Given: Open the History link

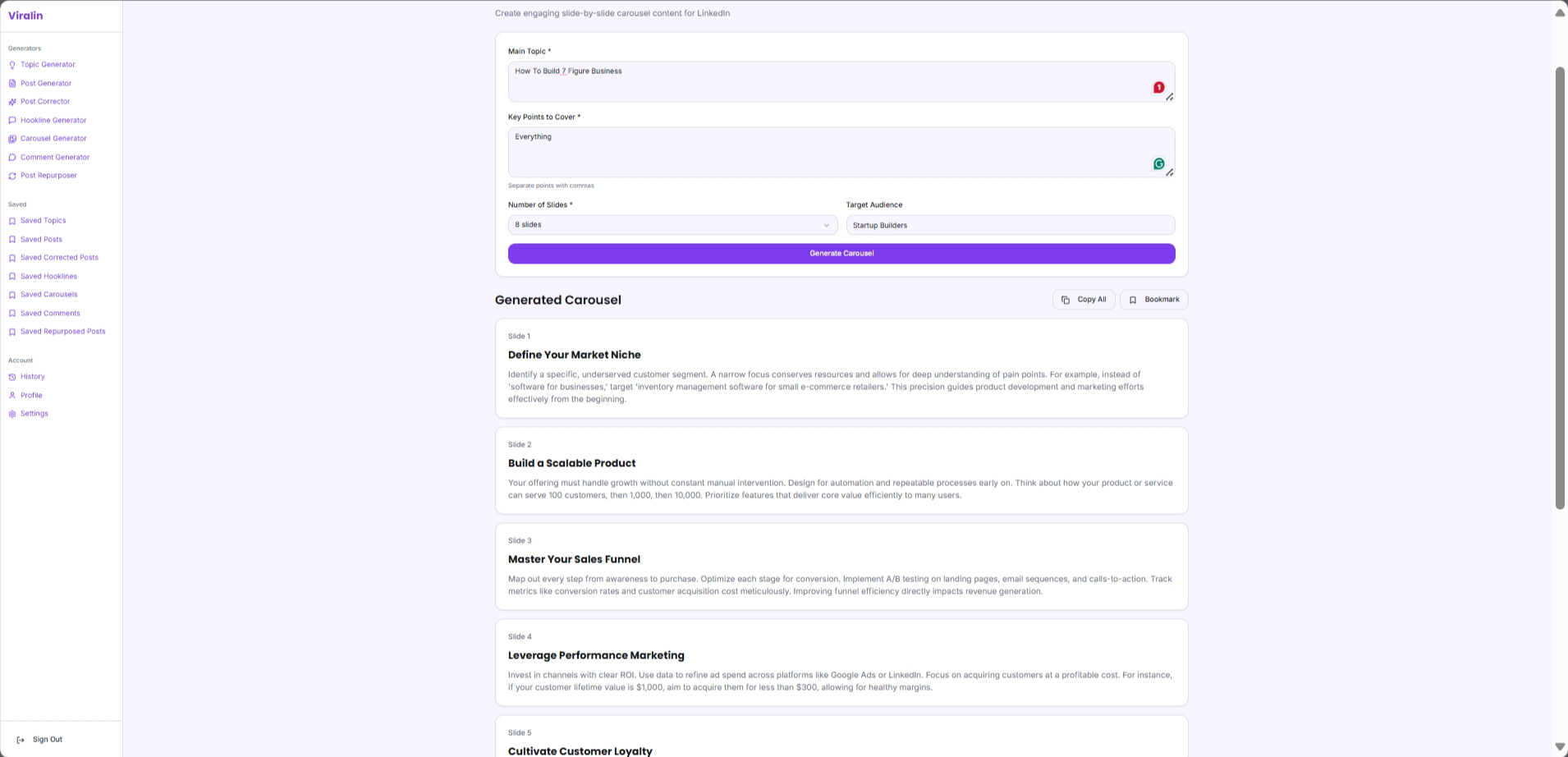Looking at the screenshot, I should click(33, 377).
